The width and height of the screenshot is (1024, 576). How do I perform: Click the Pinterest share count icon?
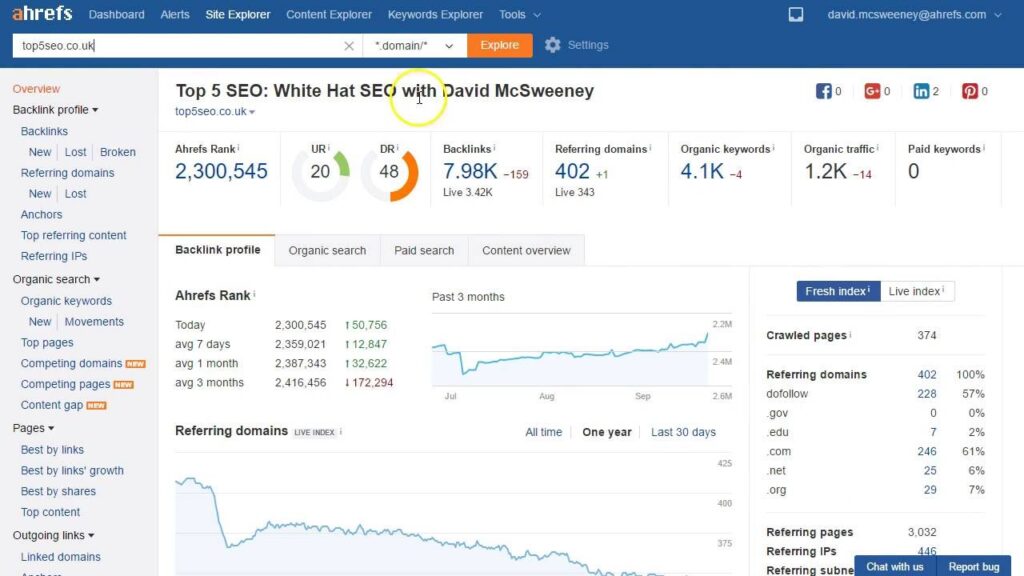click(970, 91)
